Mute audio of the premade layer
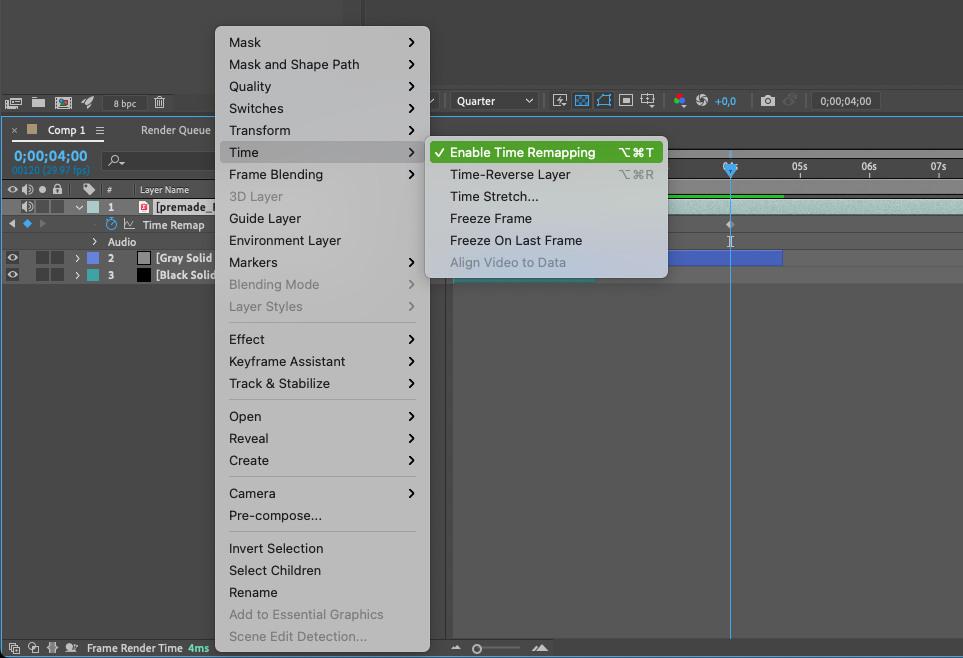The height and width of the screenshot is (658, 963). (x=27, y=207)
